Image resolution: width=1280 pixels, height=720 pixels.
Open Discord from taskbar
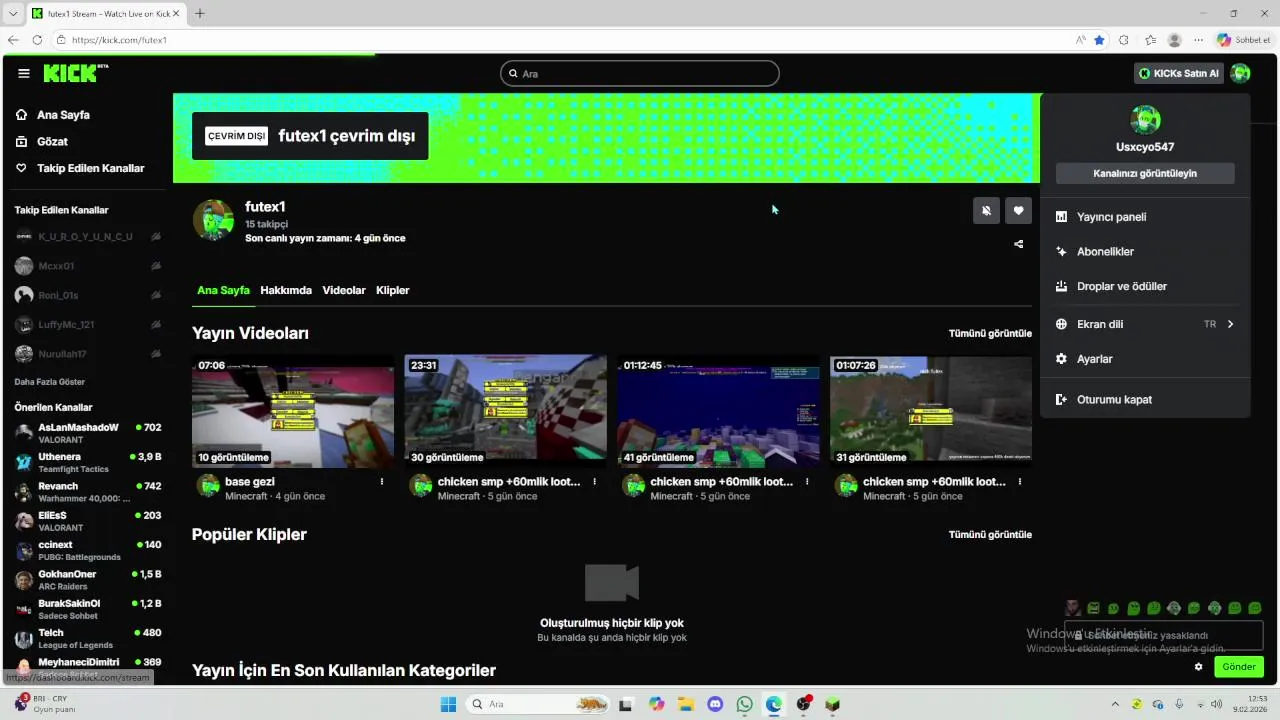point(715,704)
